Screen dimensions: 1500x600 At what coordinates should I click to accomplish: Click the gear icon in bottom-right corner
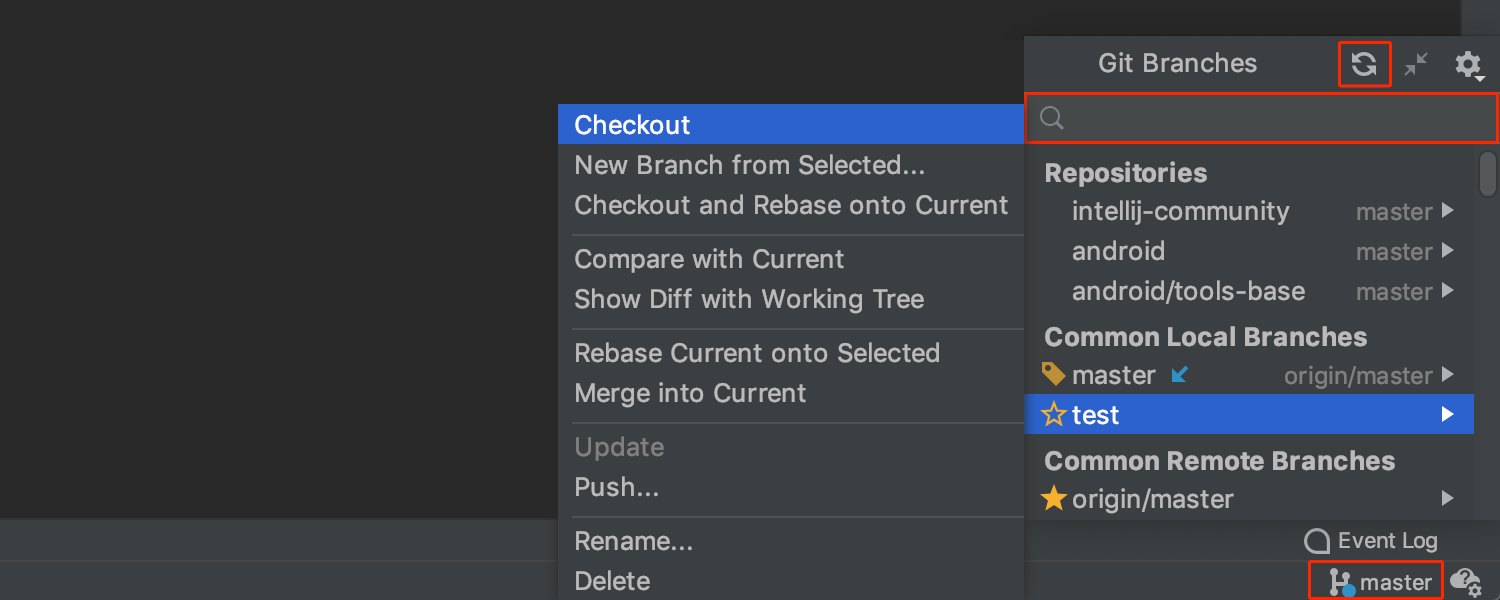pyautogui.click(x=1467, y=581)
